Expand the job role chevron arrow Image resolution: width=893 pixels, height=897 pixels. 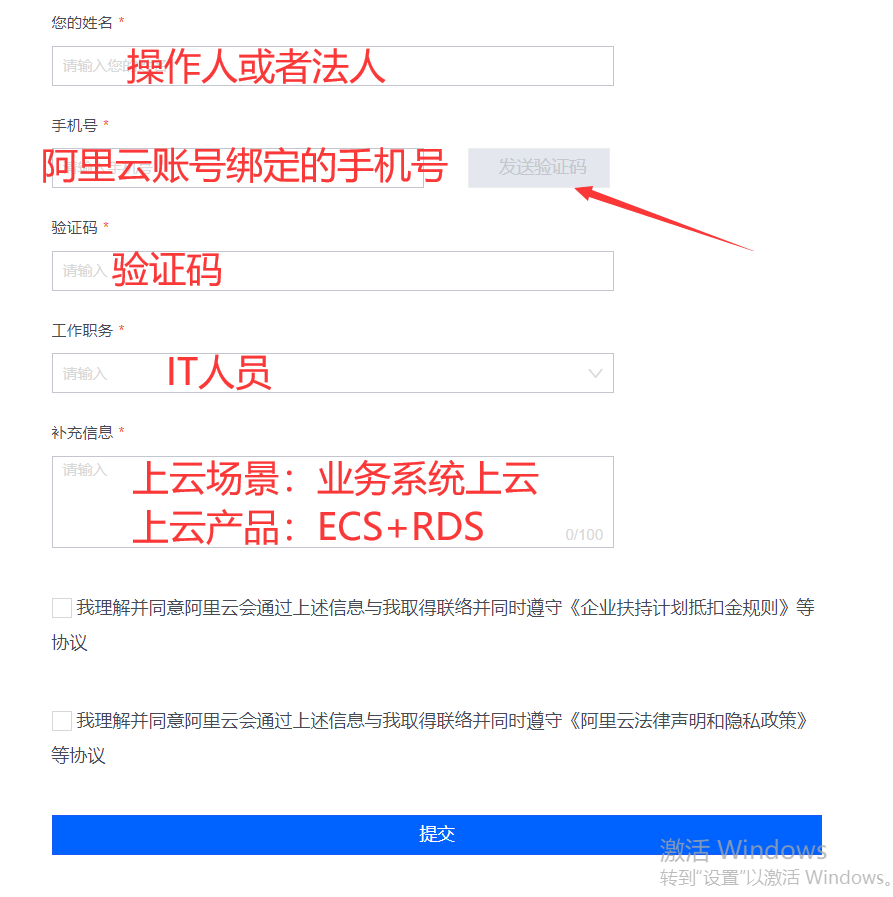click(x=596, y=374)
